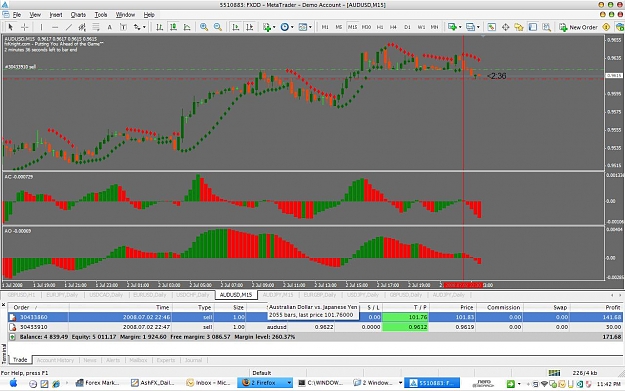Click the connection status bars indicator
The image size is (625, 391).
tap(554, 373)
